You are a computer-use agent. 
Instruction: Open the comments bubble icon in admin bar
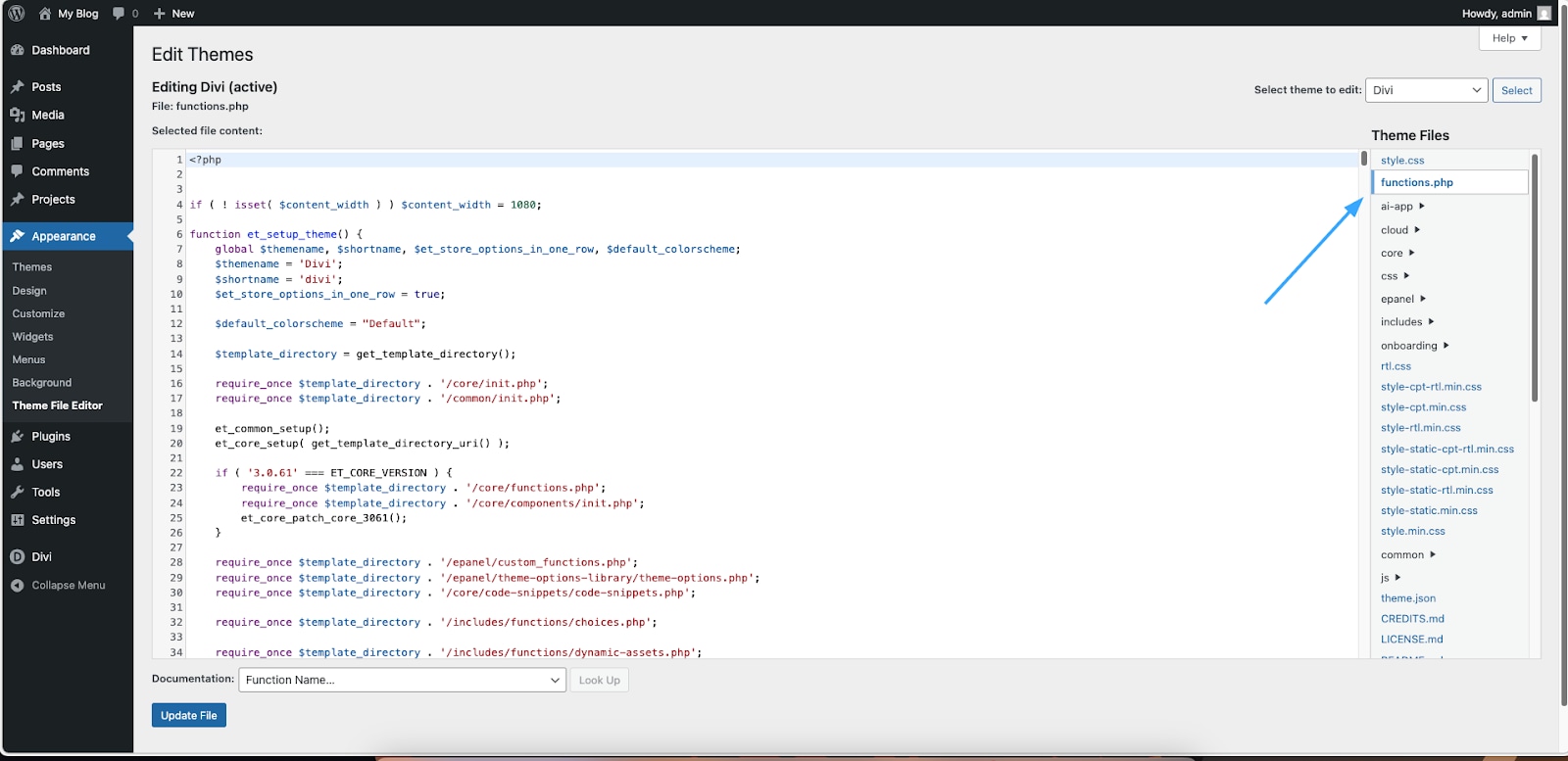point(119,14)
